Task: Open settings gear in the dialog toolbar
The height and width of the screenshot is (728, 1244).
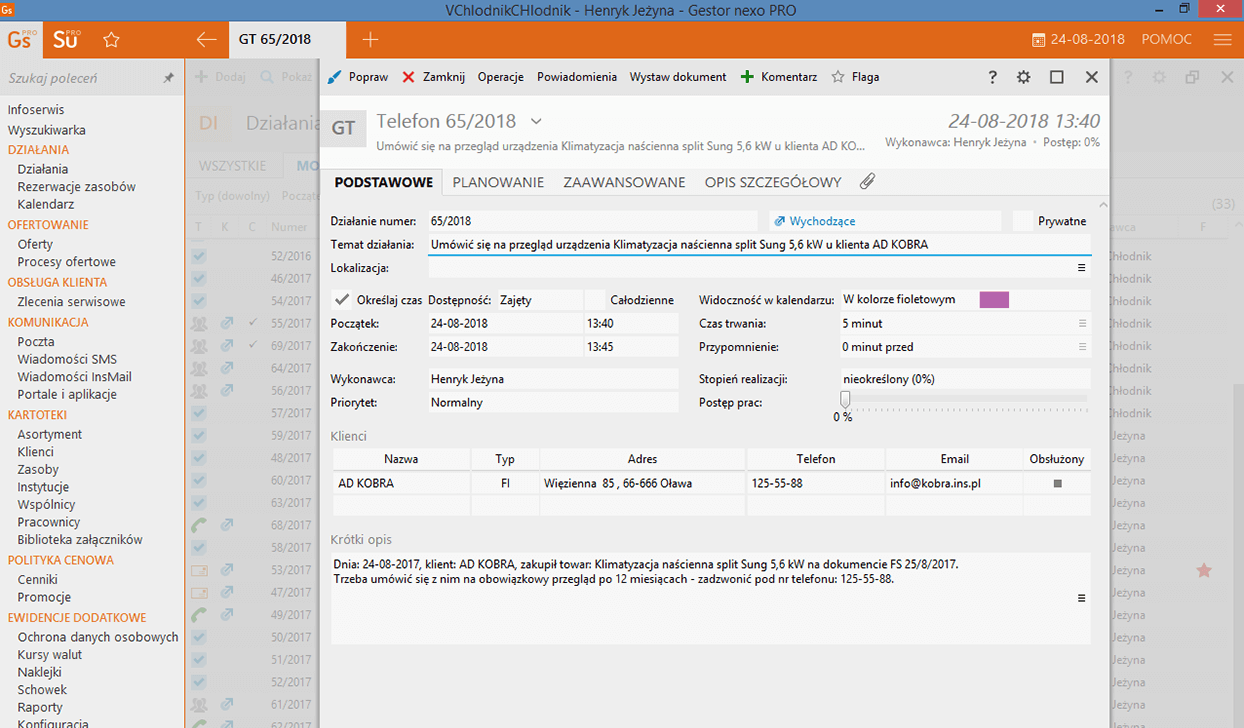Action: click(1023, 77)
